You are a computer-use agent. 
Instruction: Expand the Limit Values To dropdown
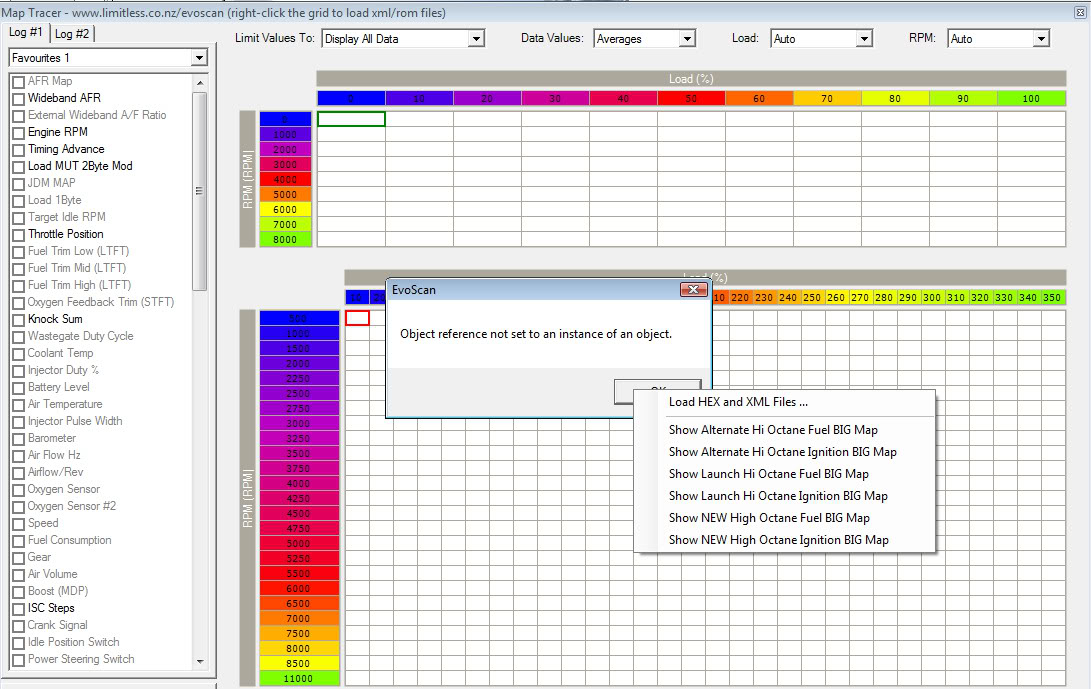(477, 39)
